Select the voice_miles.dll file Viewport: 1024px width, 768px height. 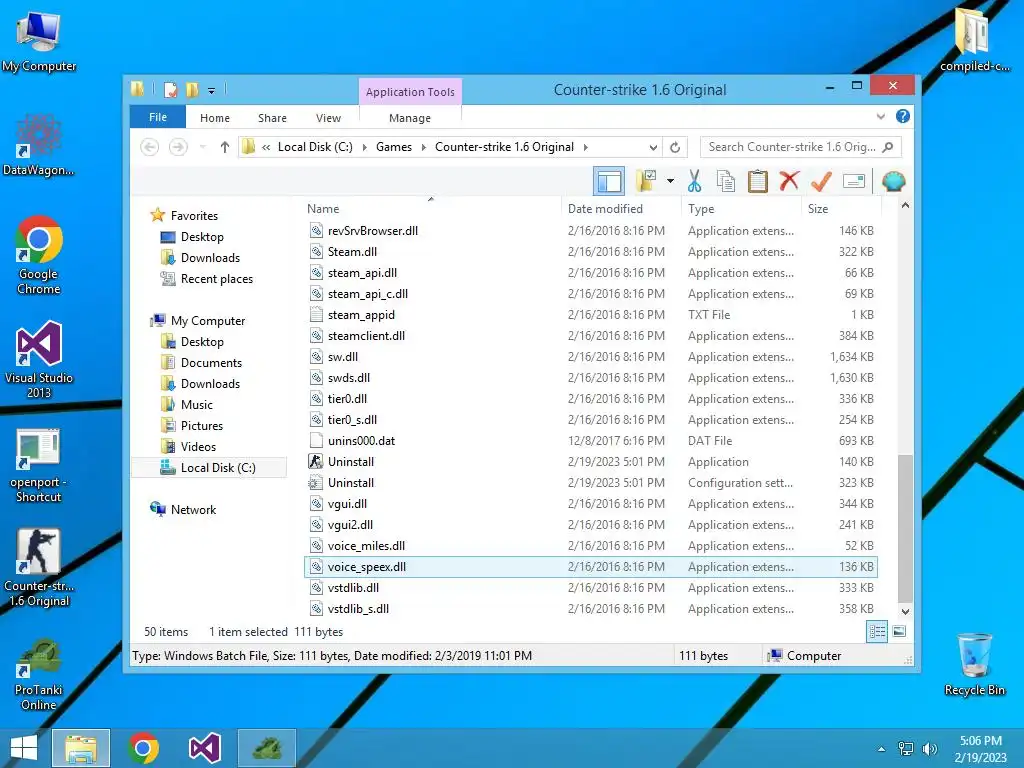[x=590, y=545]
